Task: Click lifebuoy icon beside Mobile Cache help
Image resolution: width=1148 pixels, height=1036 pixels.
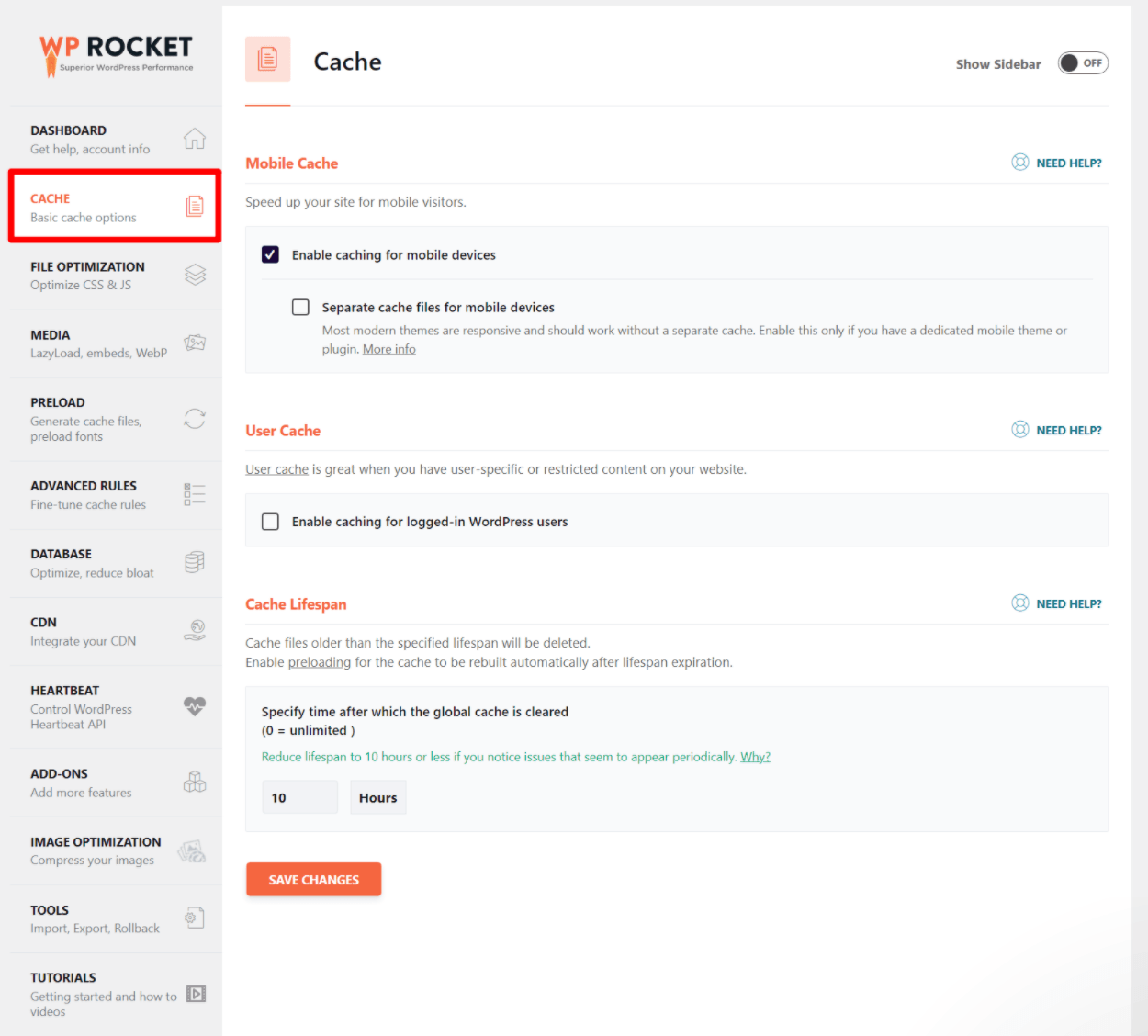Action: coord(1020,163)
